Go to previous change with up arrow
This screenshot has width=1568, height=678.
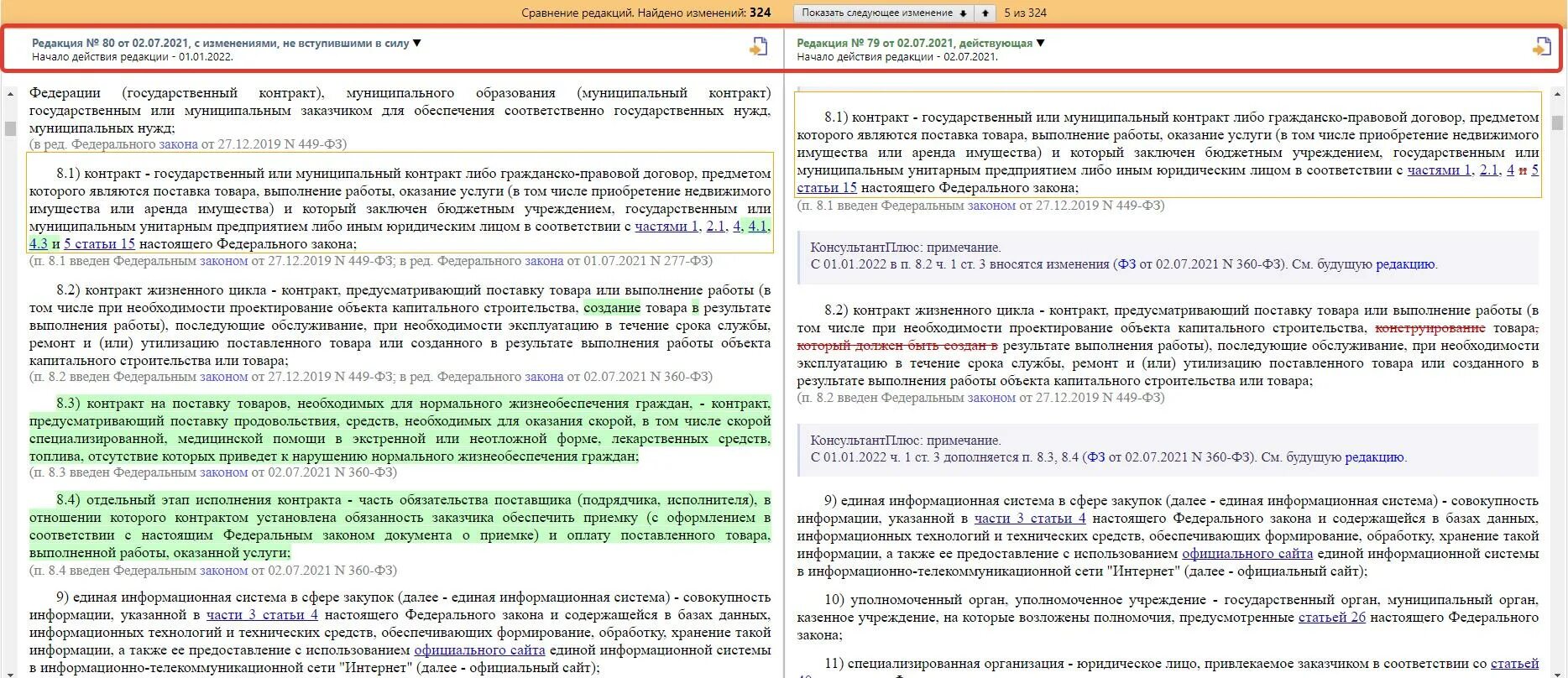985,13
